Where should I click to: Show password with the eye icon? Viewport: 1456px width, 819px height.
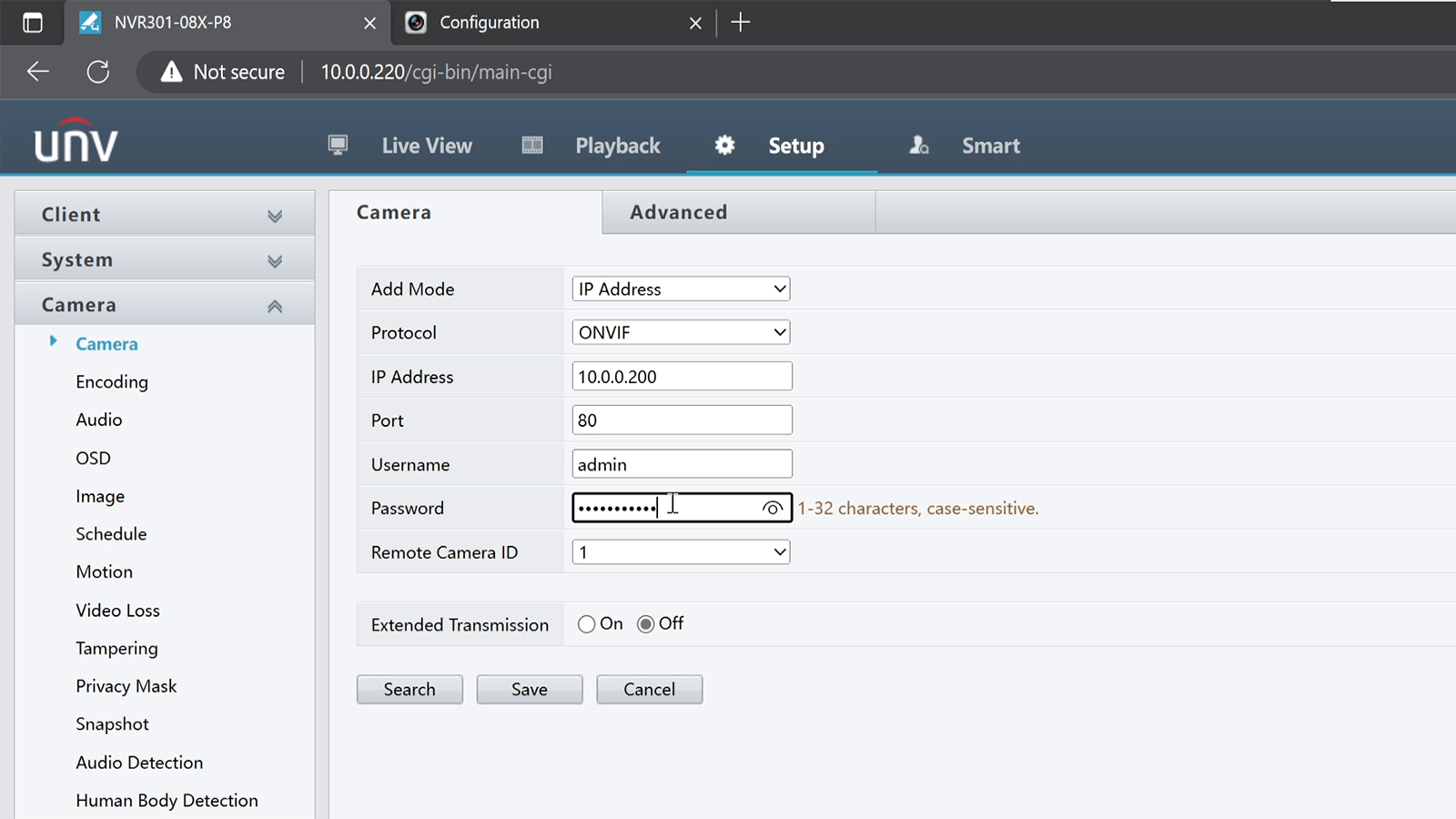(x=772, y=508)
